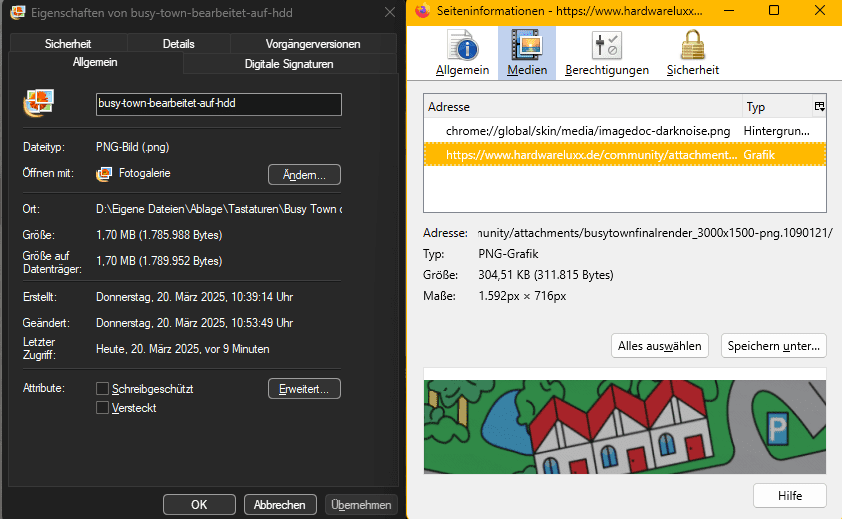Select the Allgemein tab in the Eigenschaften dialog
This screenshot has width=842, height=519.
pyautogui.click(x=95, y=62)
